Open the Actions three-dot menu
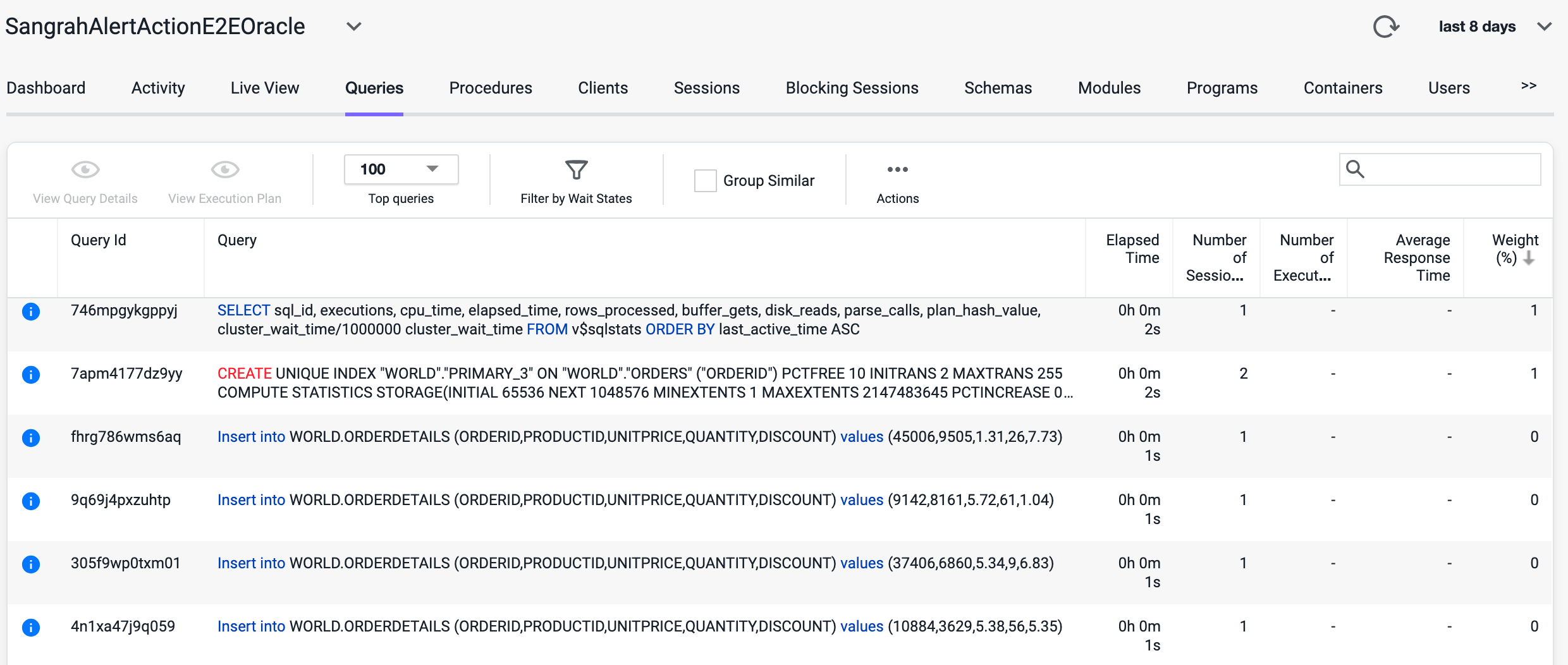Viewport: 1568px width, 665px height. click(x=898, y=169)
